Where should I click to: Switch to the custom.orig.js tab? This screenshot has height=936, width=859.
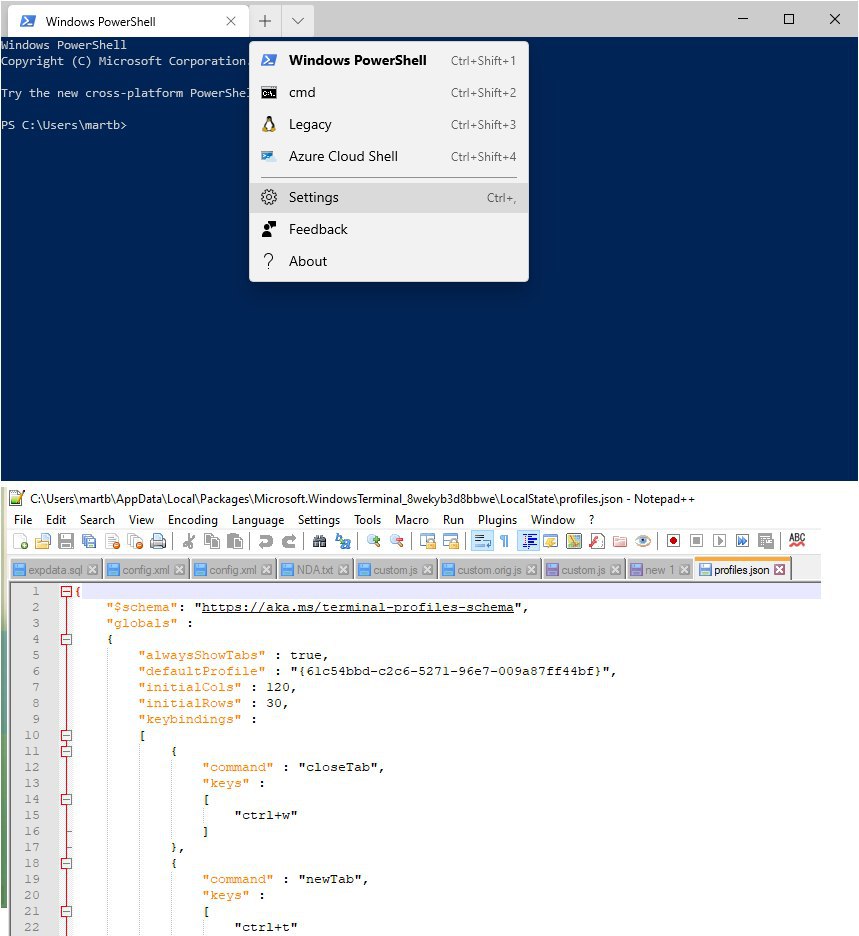point(489,569)
